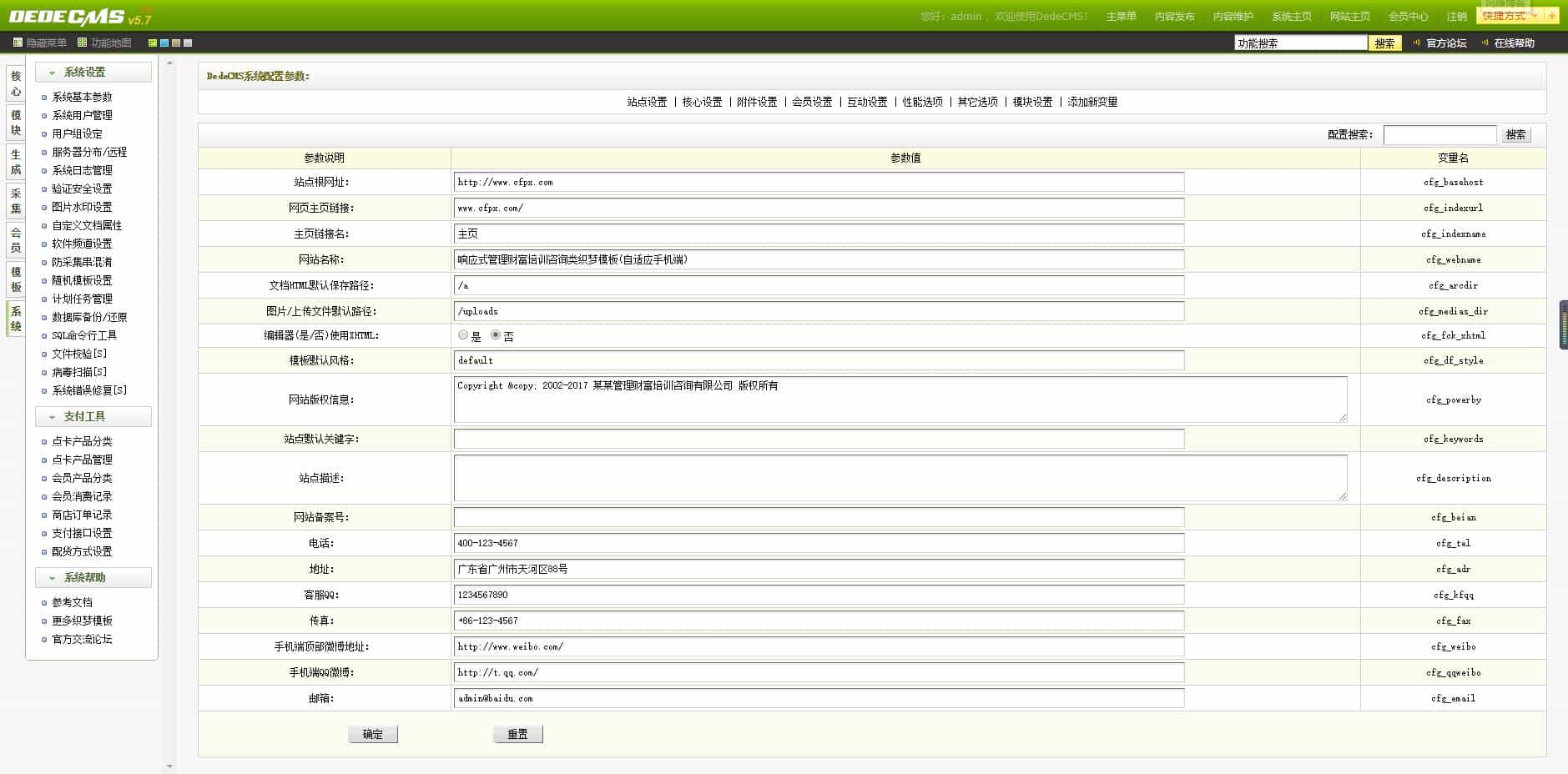1568x774 pixels.
Task: Click 网站主页 in top navigation
Action: (1349, 17)
